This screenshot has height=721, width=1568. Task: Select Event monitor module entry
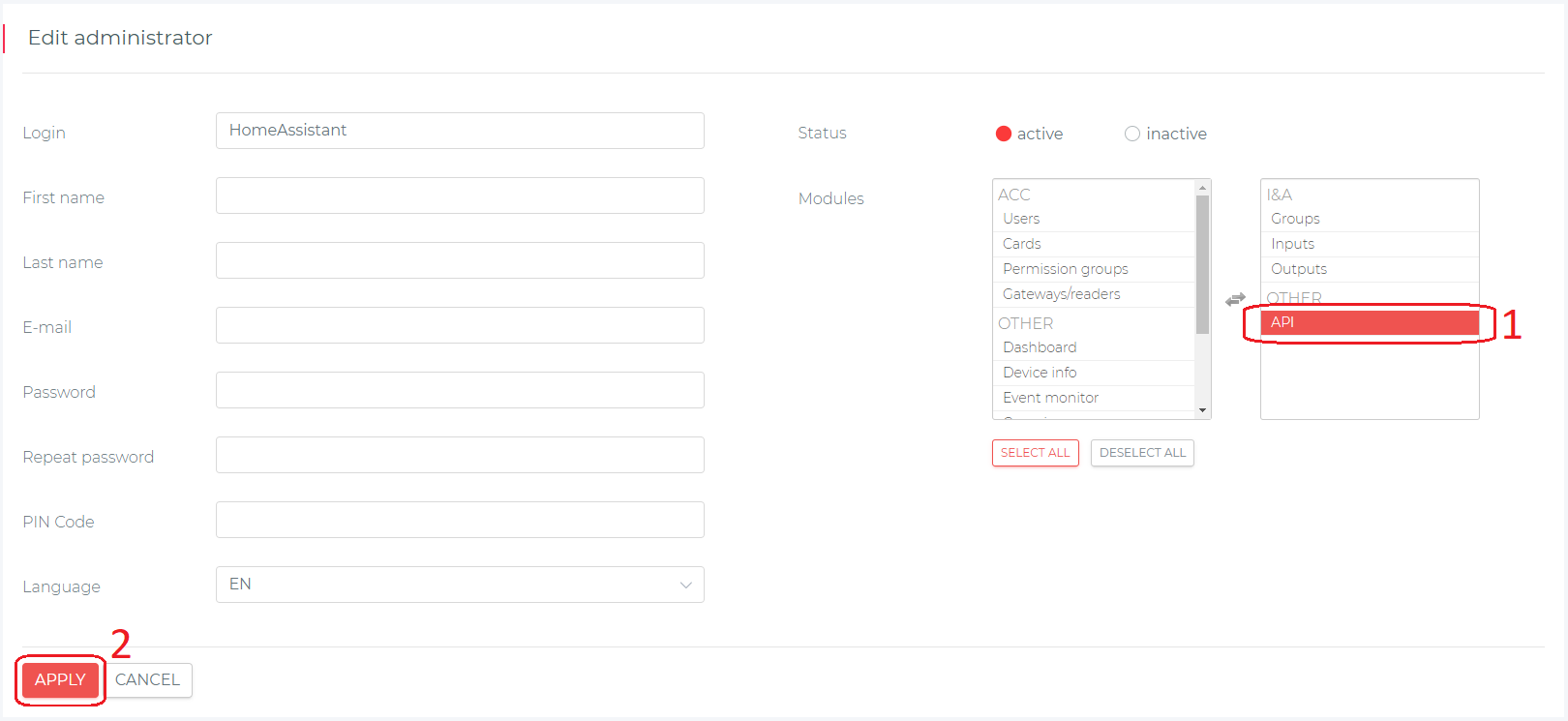(1050, 398)
